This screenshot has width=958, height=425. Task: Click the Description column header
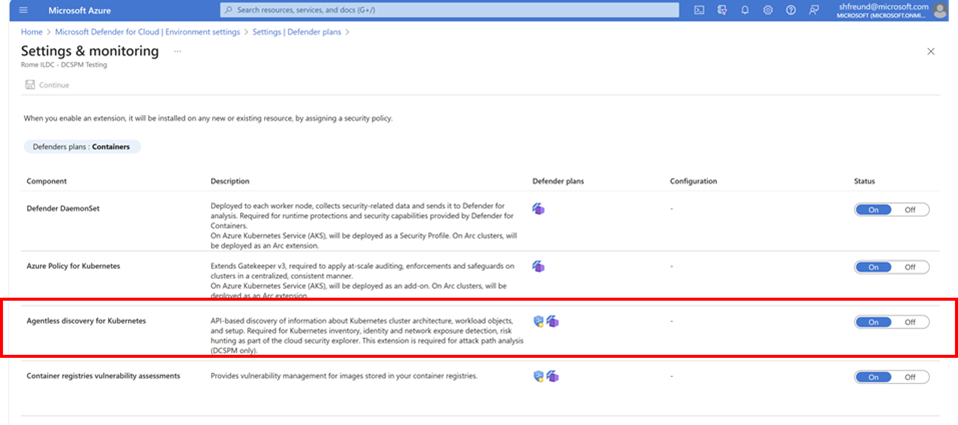pos(230,181)
